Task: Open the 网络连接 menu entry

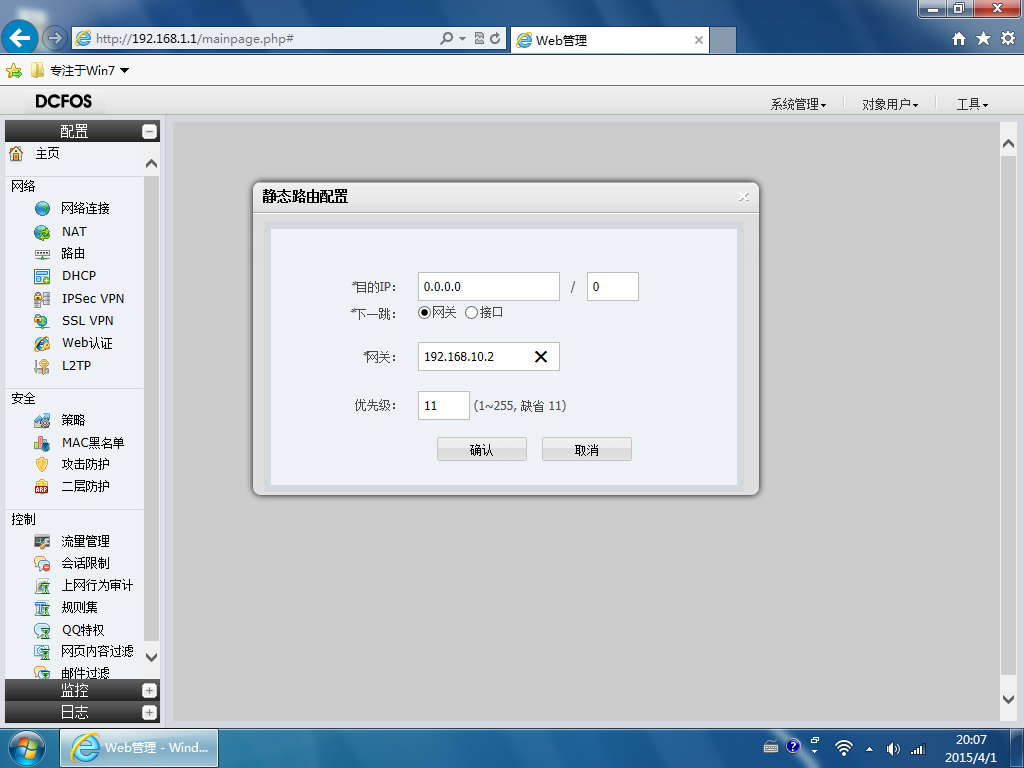Action: tap(86, 208)
